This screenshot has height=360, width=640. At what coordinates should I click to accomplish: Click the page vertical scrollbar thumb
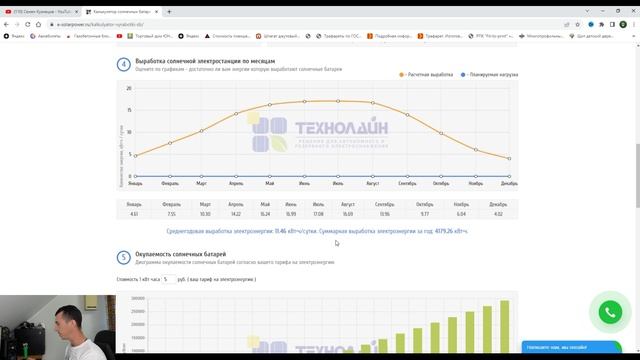pos(638,176)
